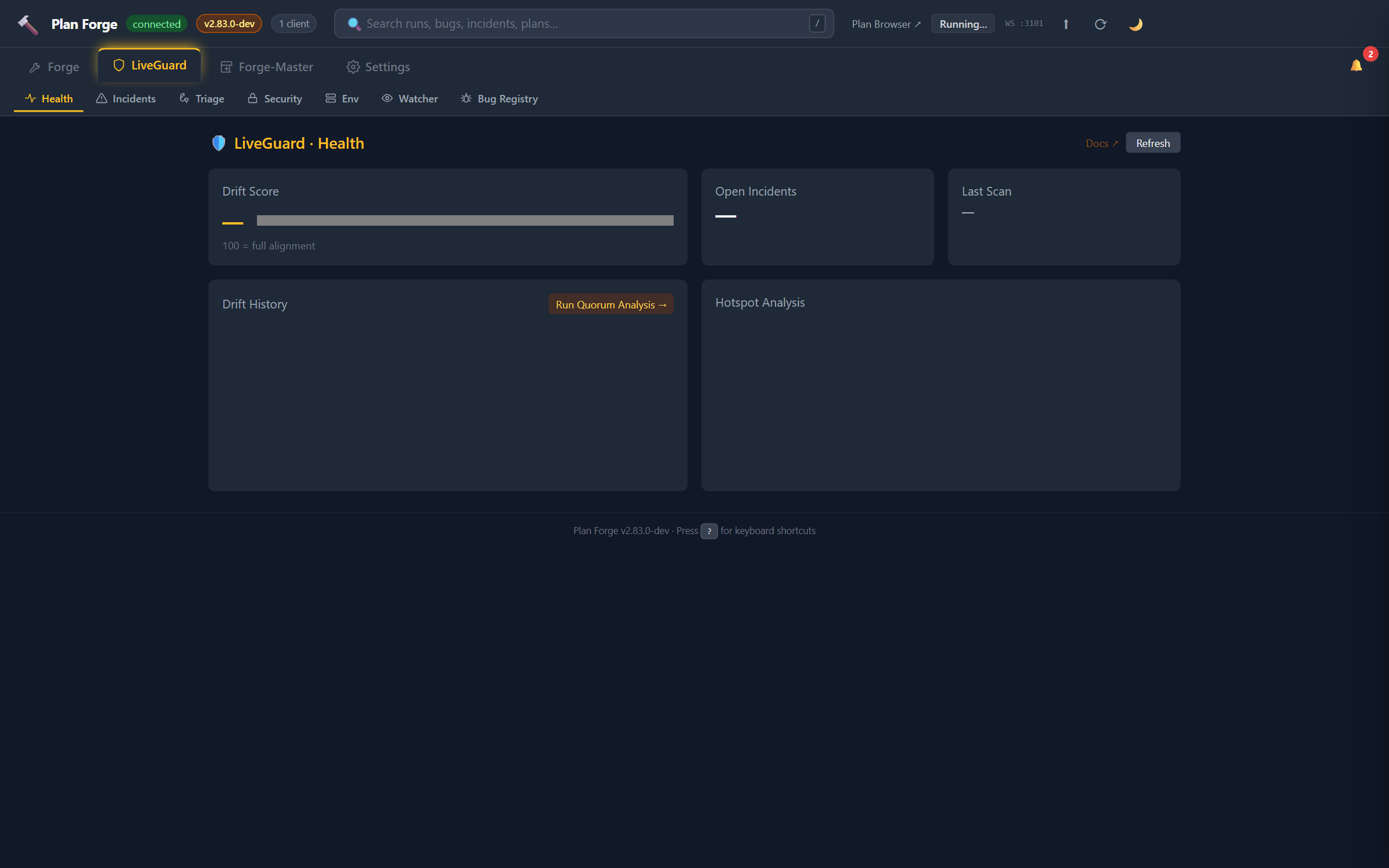Switch to the Forge-Master tab
This screenshot has height=868, width=1389.
point(267,67)
